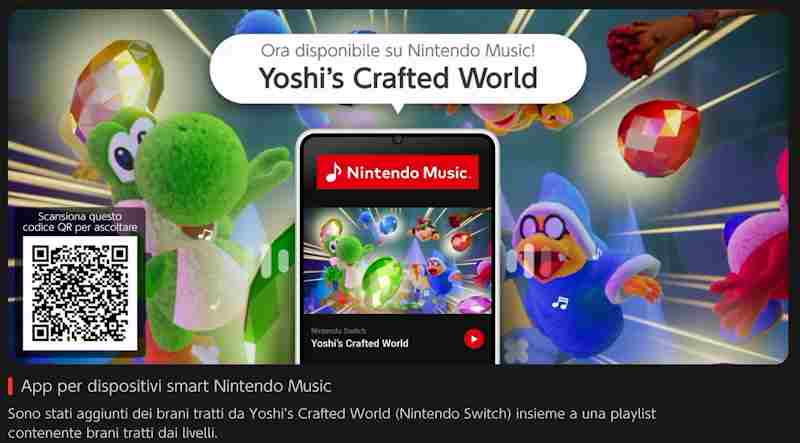Click 'Ora disponibile su Nintendo Music!' text
The image size is (800, 443).
tap(398, 50)
